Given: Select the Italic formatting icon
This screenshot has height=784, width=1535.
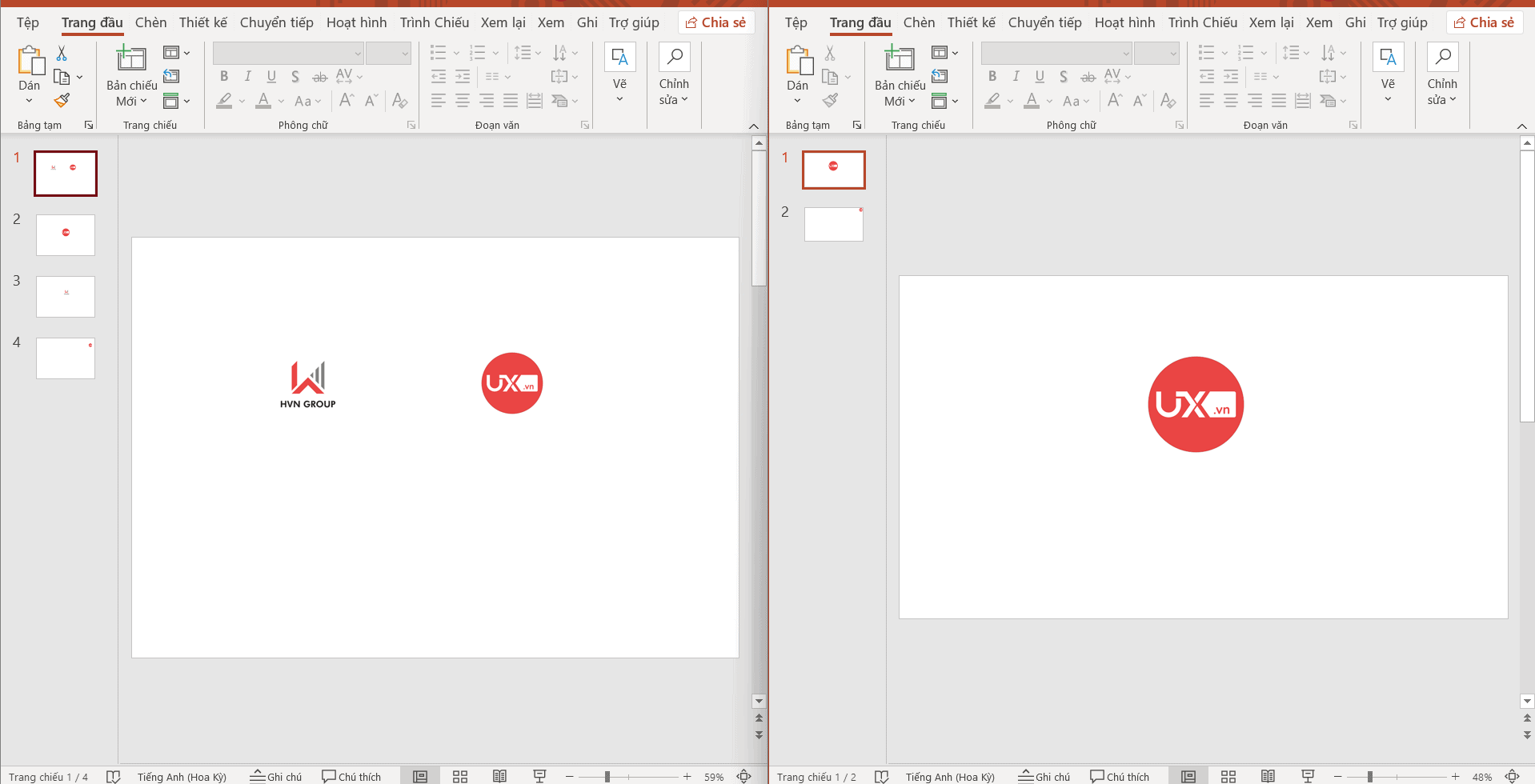Looking at the screenshot, I should [x=247, y=76].
